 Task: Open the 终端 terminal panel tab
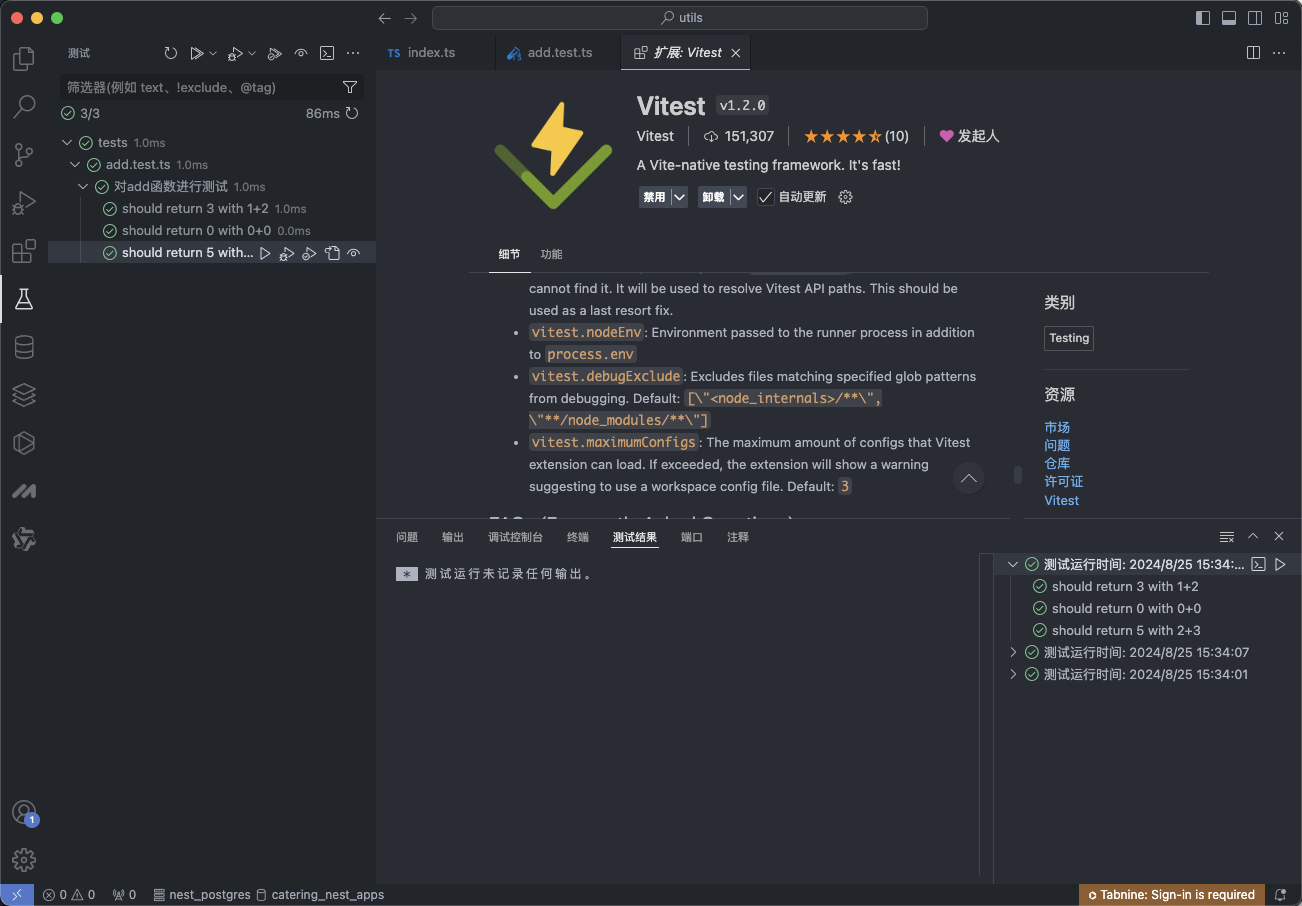(x=578, y=537)
